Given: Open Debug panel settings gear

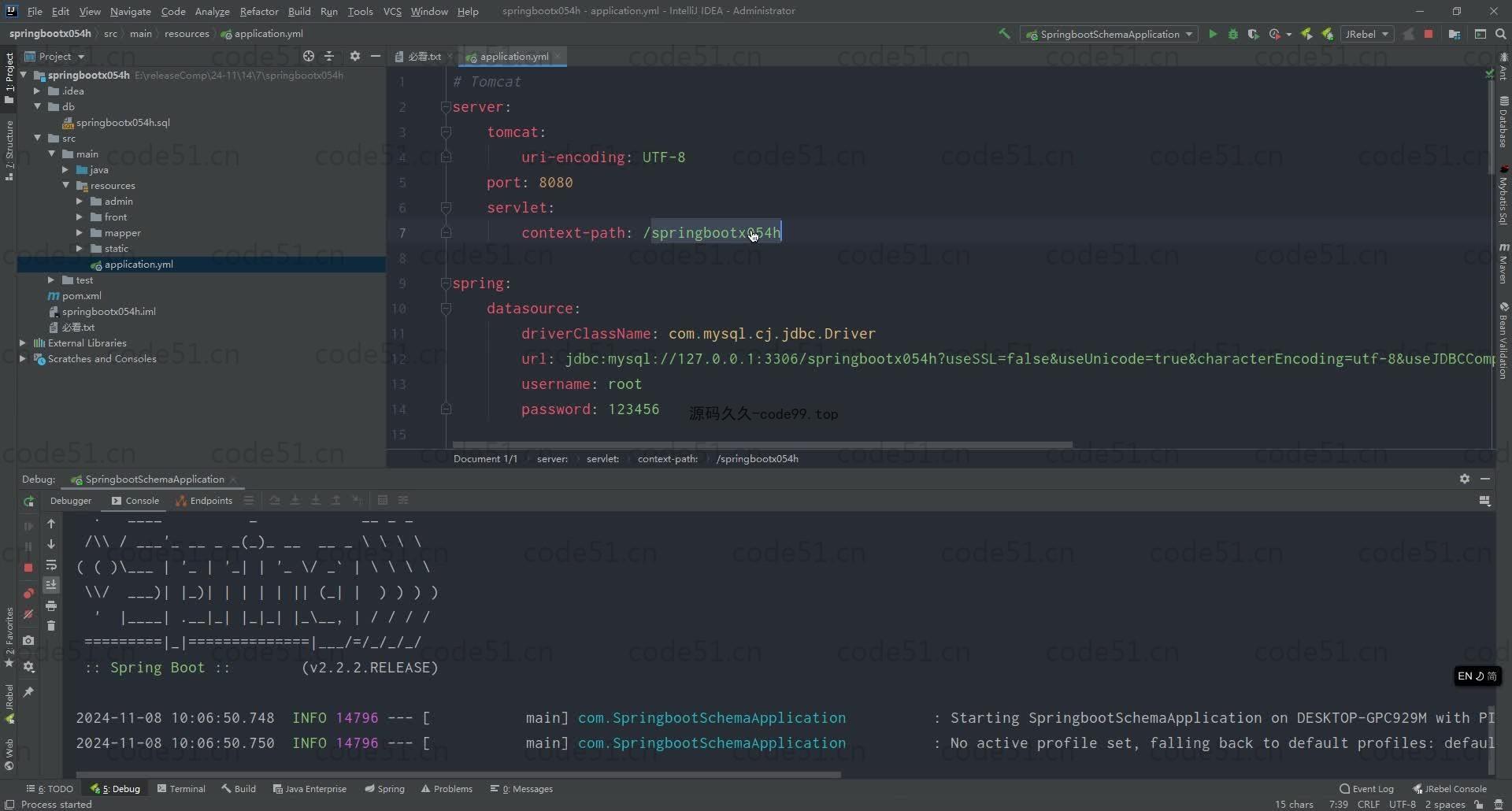Looking at the screenshot, I should (1464, 479).
